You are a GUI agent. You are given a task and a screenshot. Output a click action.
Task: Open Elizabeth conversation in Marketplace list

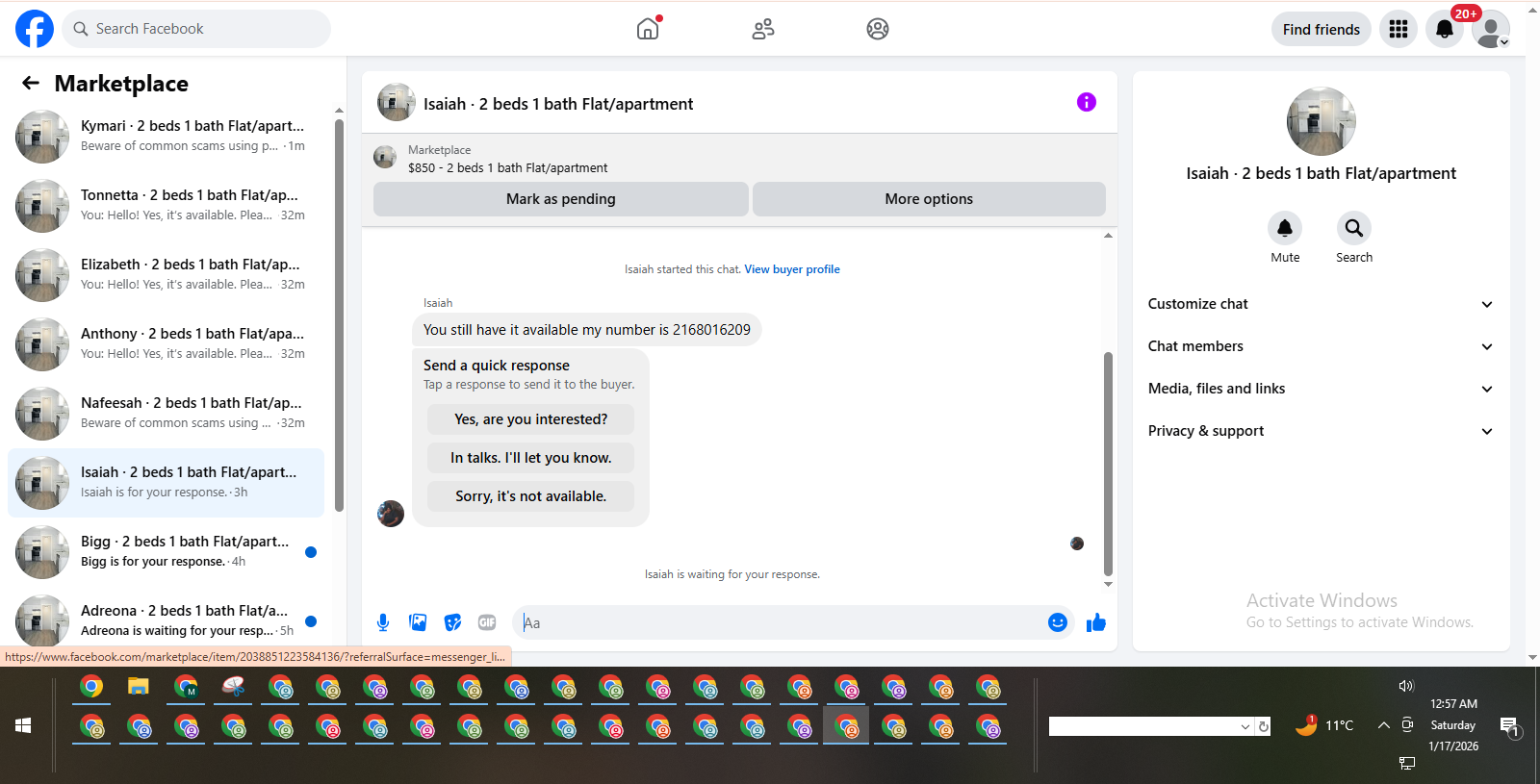[166, 275]
